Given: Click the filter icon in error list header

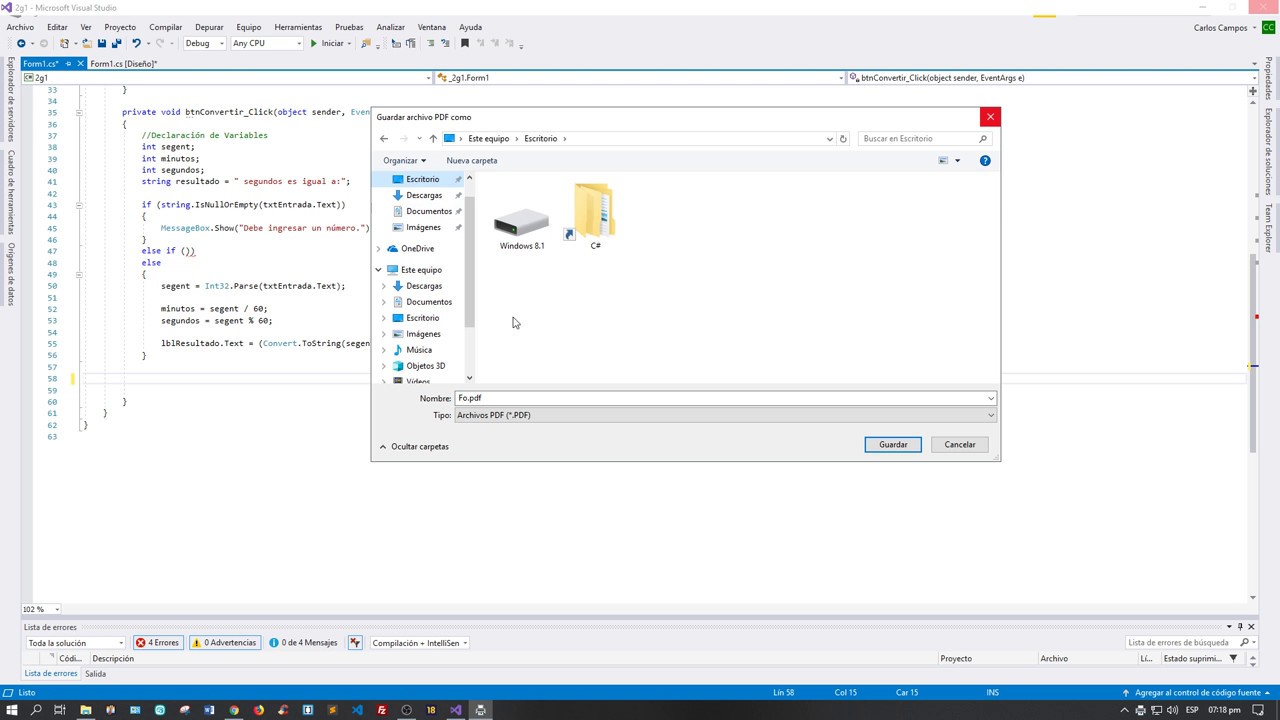Looking at the screenshot, I should 1233,658.
